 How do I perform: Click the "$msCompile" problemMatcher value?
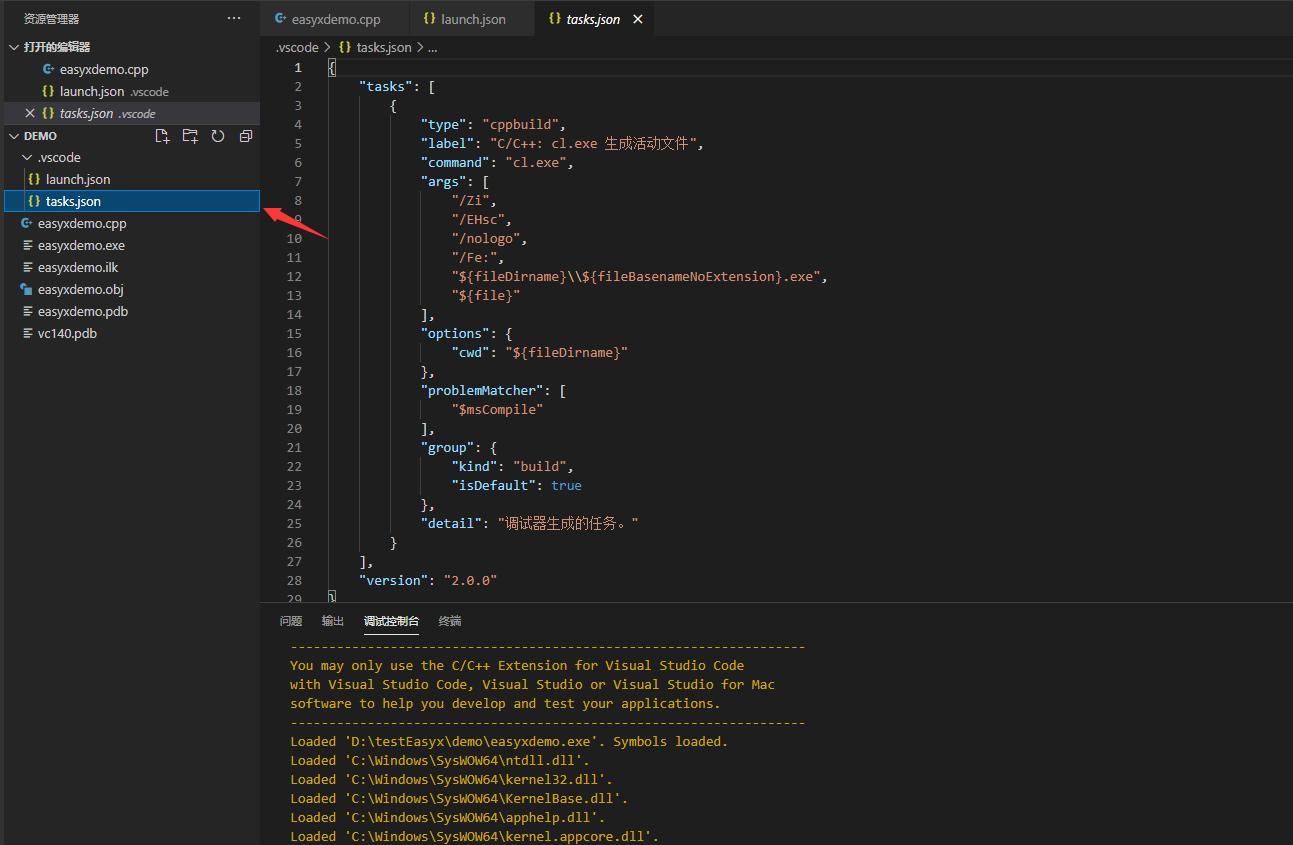[x=497, y=409]
